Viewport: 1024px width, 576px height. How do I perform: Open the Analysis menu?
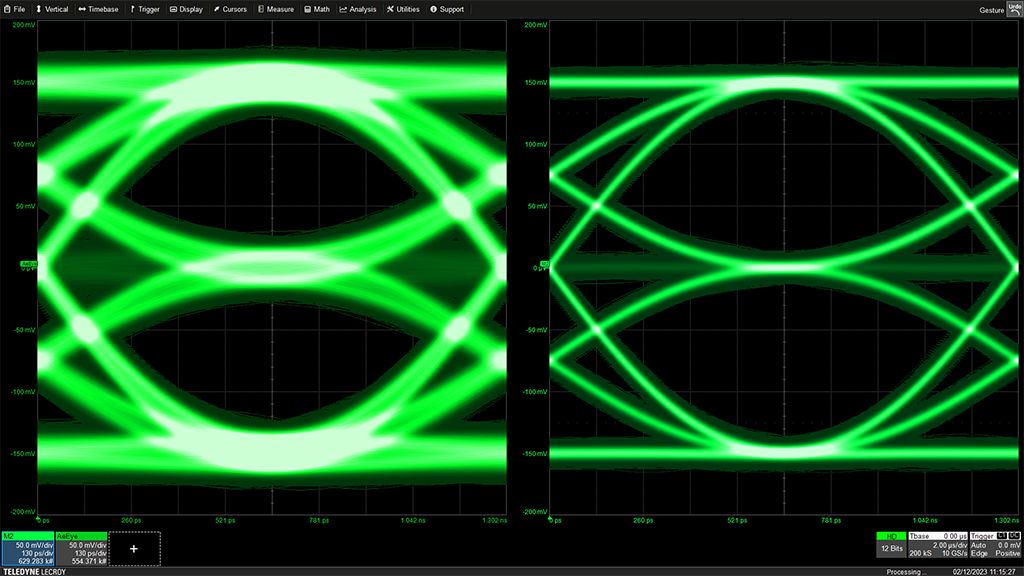[358, 9]
